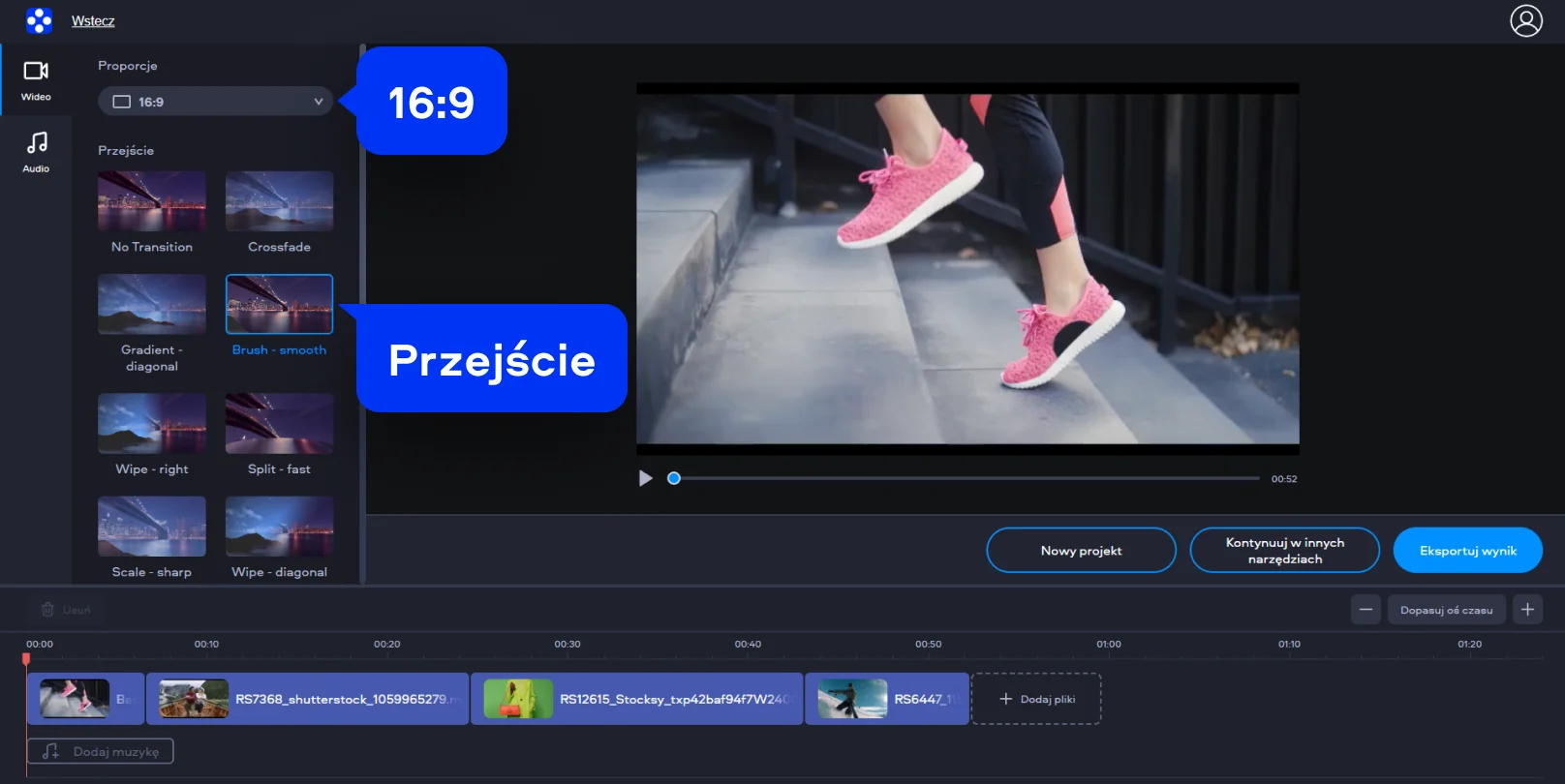Select Brush - smooth transition
Image resolution: width=1565 pixels, height=784 pixels.
(x=279, y=304)
